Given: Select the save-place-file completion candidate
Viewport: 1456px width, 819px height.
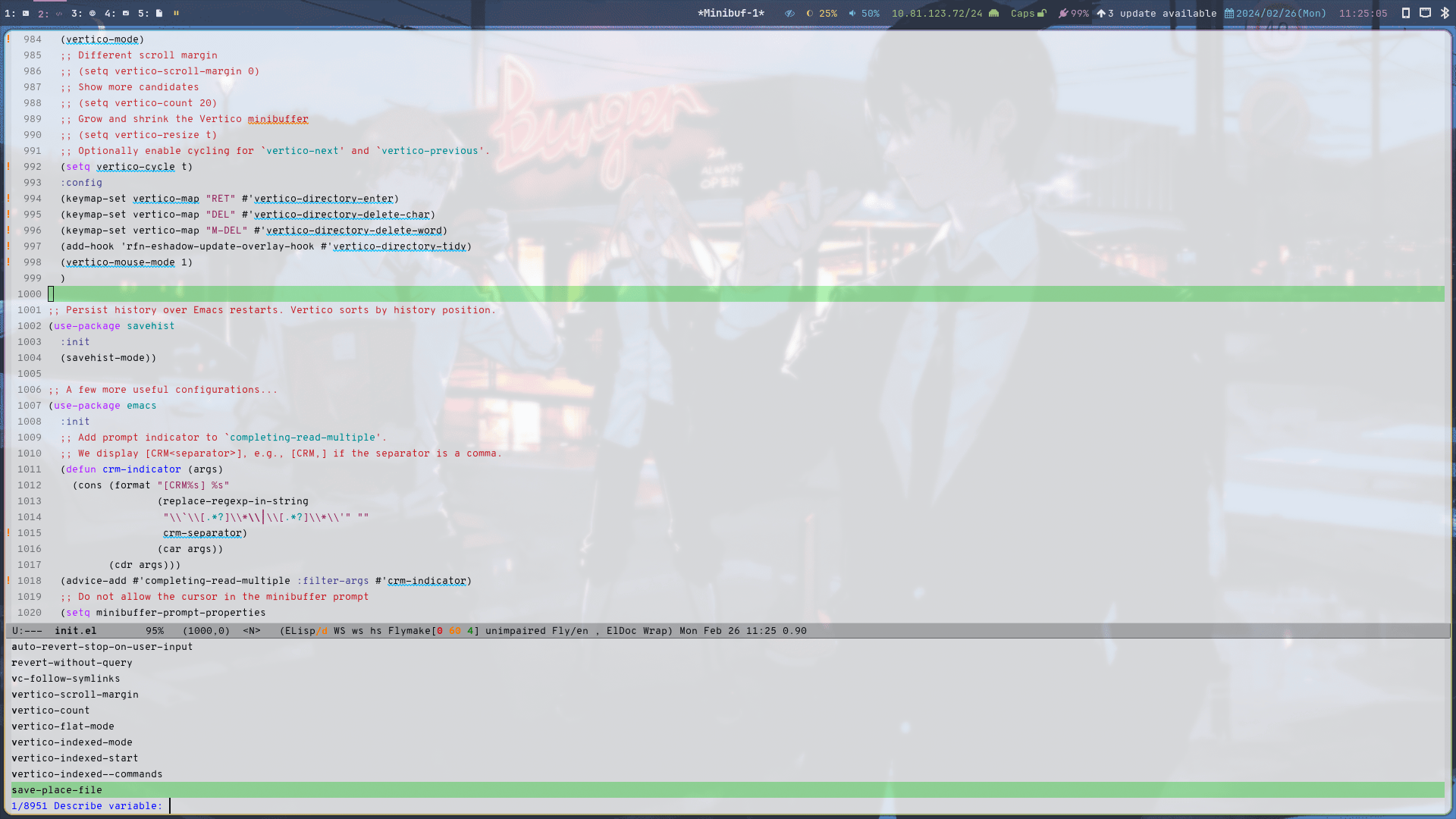Looking at the screenshot, I should 57,789.
